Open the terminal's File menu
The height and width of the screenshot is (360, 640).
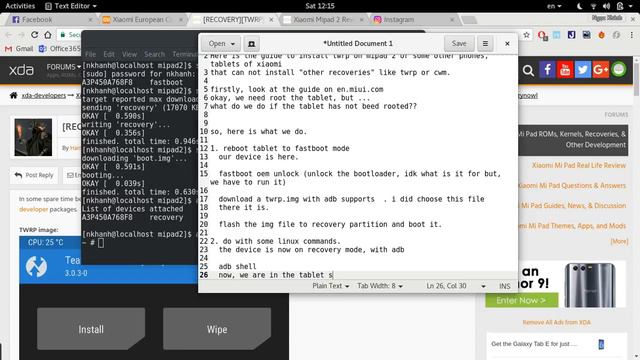click(91, 54)
